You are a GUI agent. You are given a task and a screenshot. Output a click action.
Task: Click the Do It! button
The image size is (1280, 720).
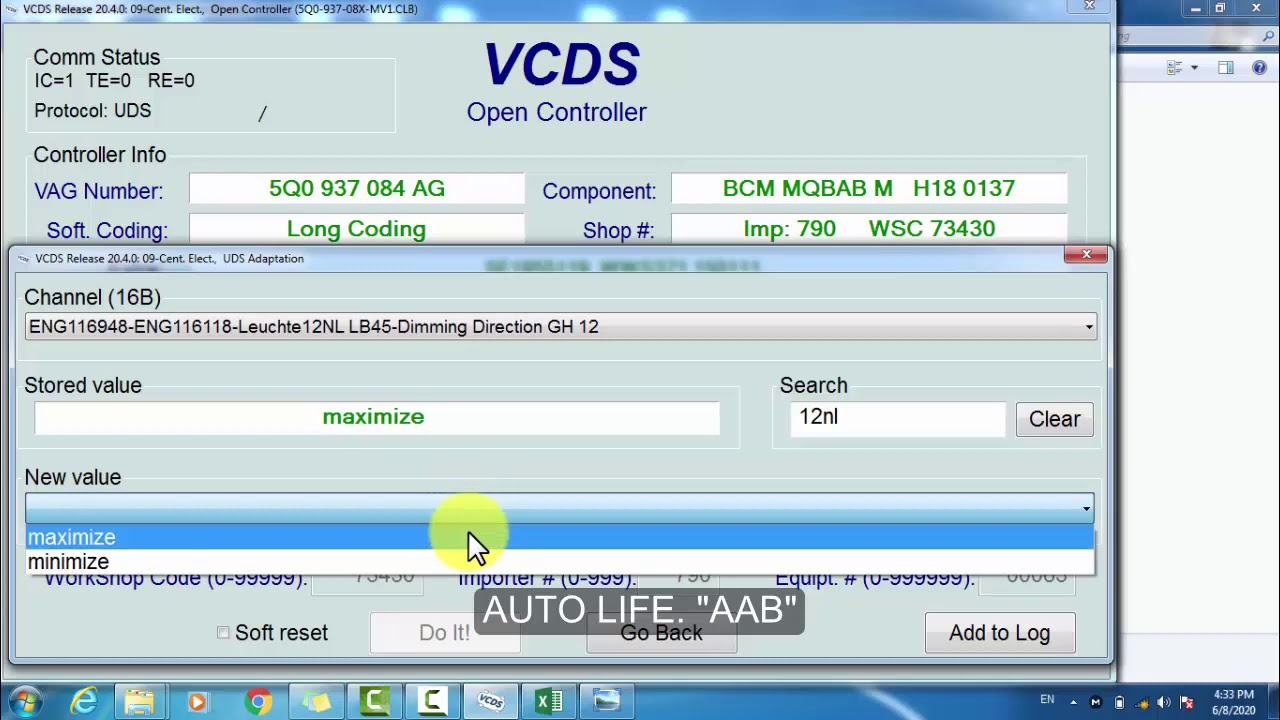pyautogui.click(x=444, y=633)
